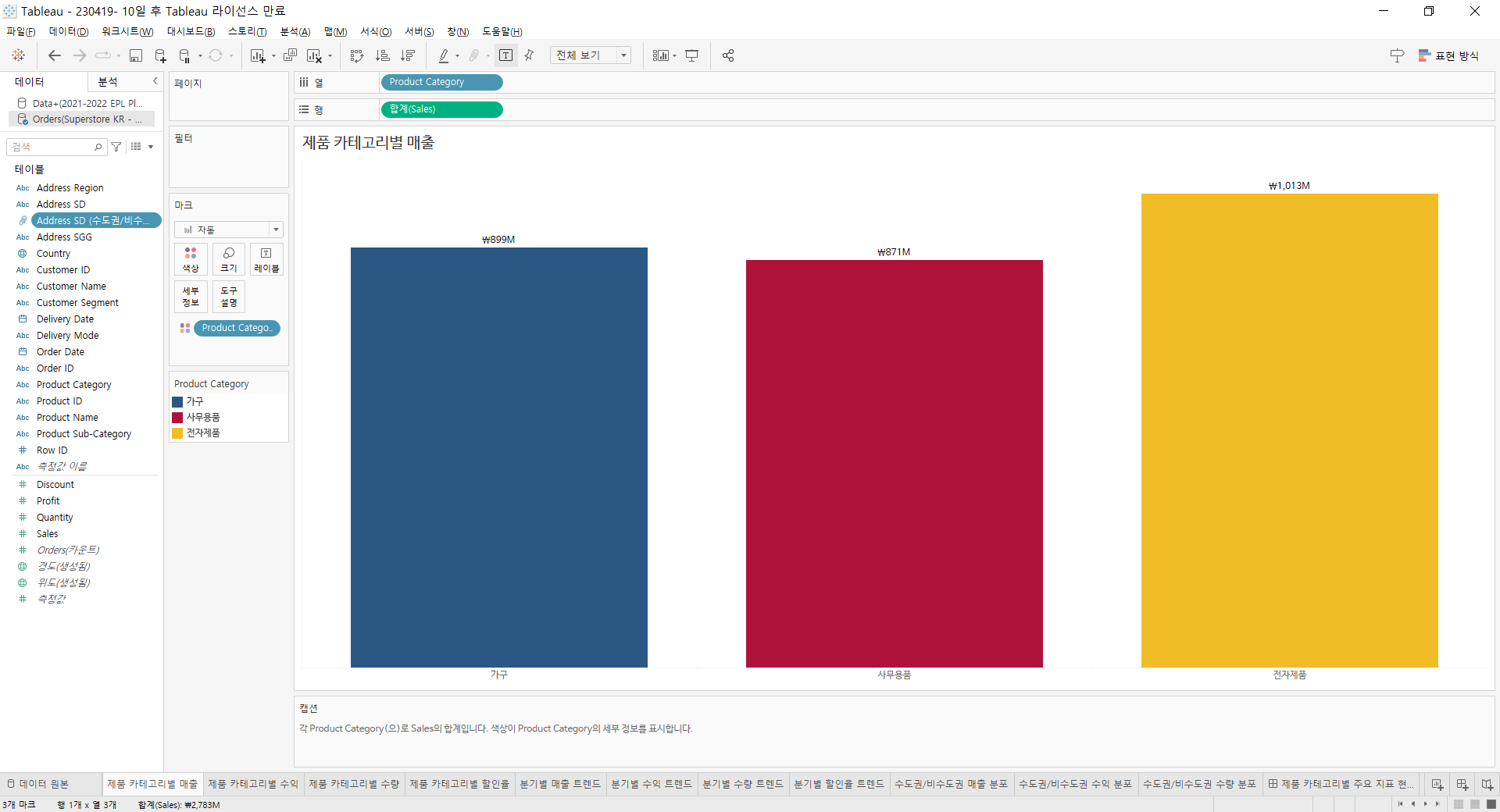Open the Label mark card
This screenshot has width=1500, height=812.
(x=266, y=259)
